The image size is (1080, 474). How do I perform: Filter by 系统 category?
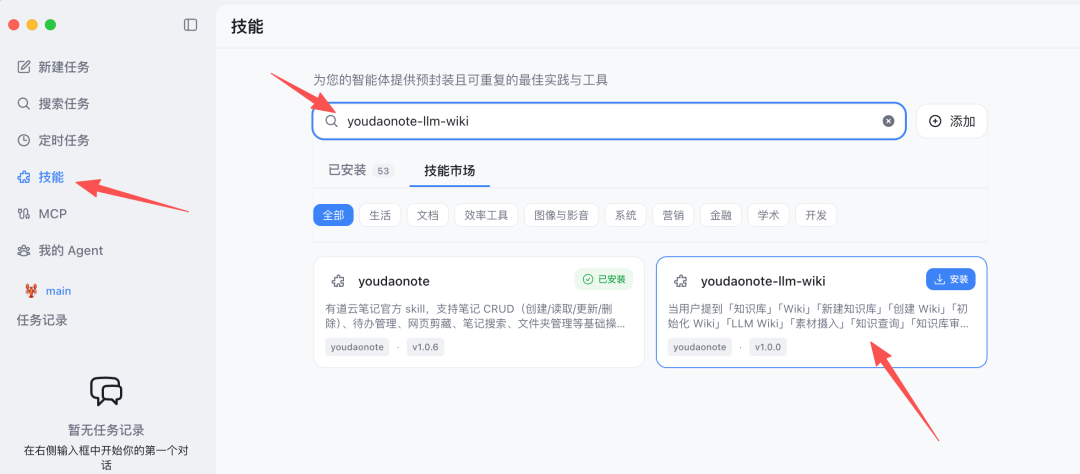625,215
